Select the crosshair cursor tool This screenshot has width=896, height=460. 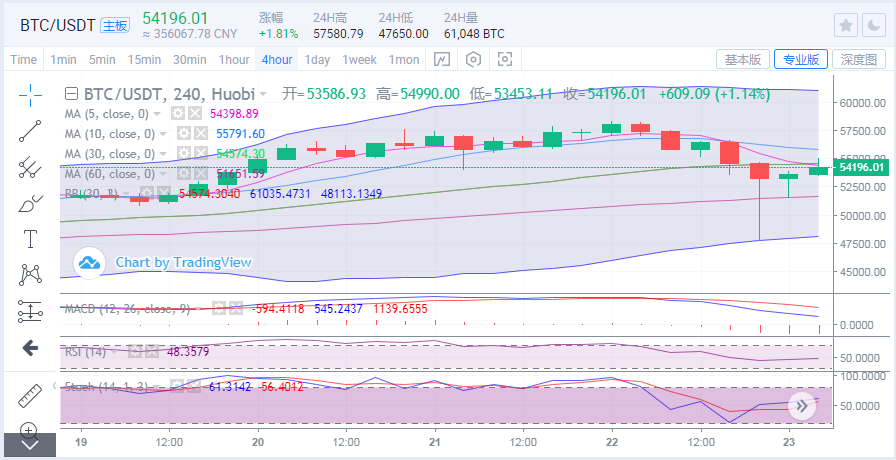[x=30, y=95]
